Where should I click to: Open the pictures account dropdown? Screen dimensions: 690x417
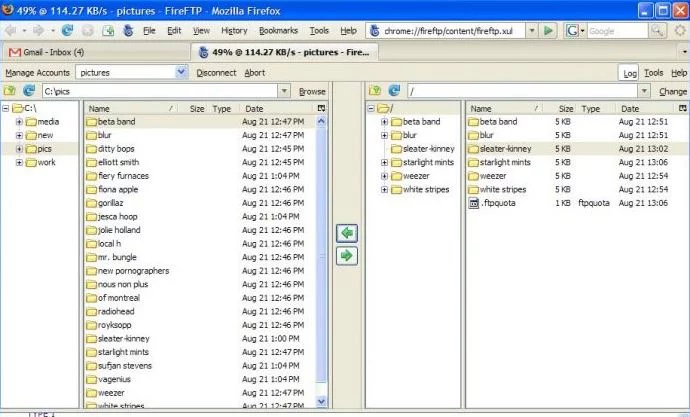[181, 72]
